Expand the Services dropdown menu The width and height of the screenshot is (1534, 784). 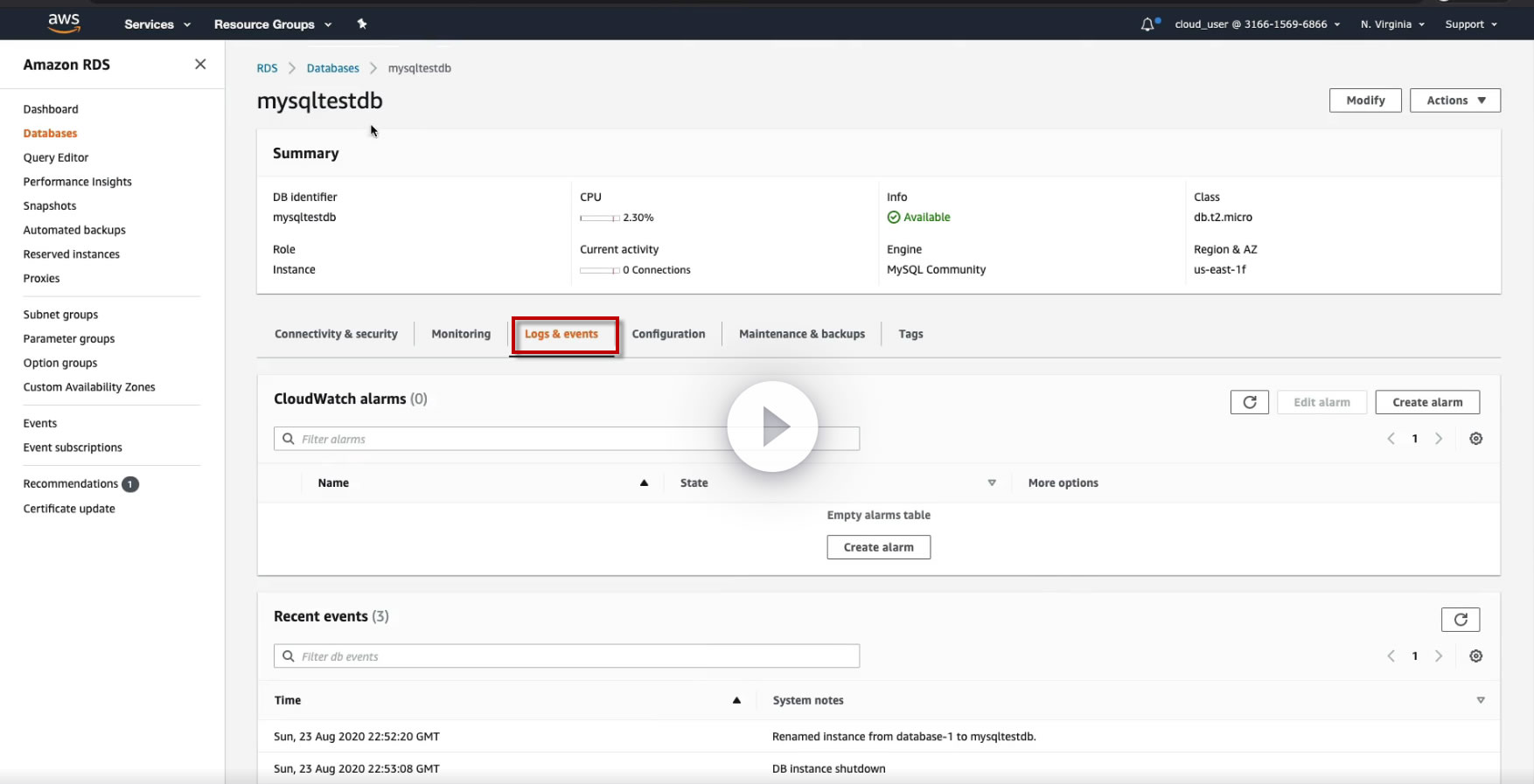(157, 24)
